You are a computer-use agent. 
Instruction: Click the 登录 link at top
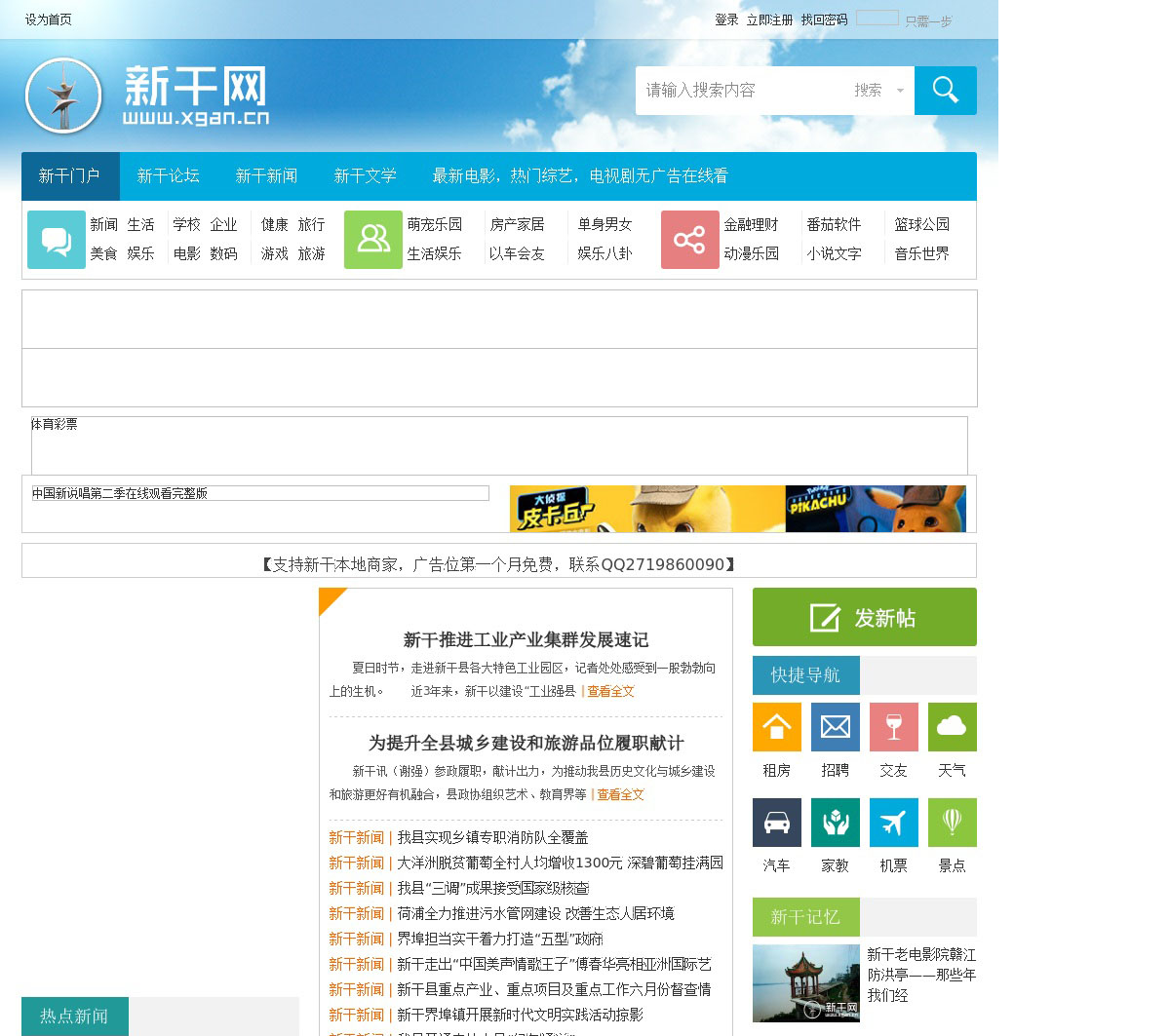(x=726, y=19)
